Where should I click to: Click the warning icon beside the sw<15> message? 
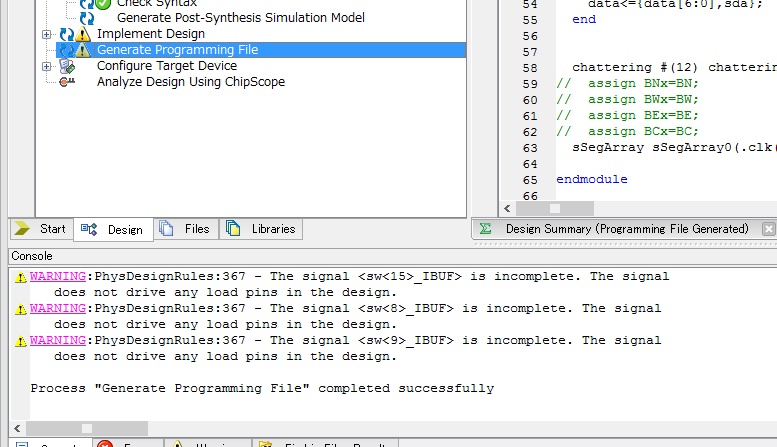(21, 277)
